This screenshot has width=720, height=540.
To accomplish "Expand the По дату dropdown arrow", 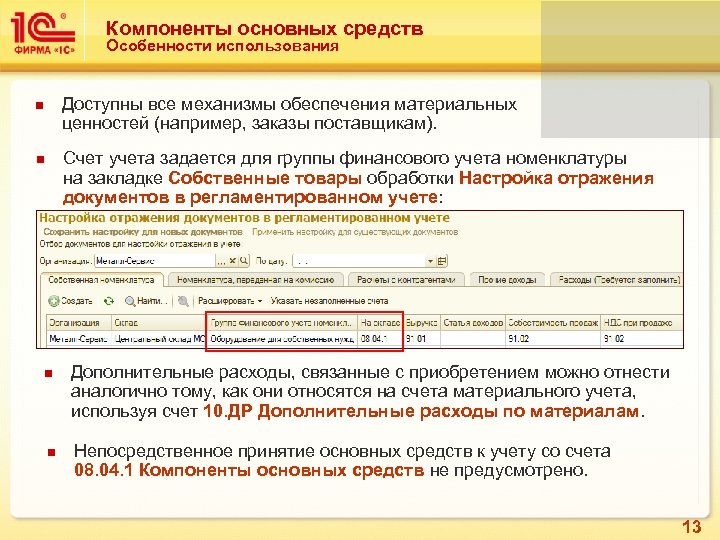I will click(x=430, y=261).
